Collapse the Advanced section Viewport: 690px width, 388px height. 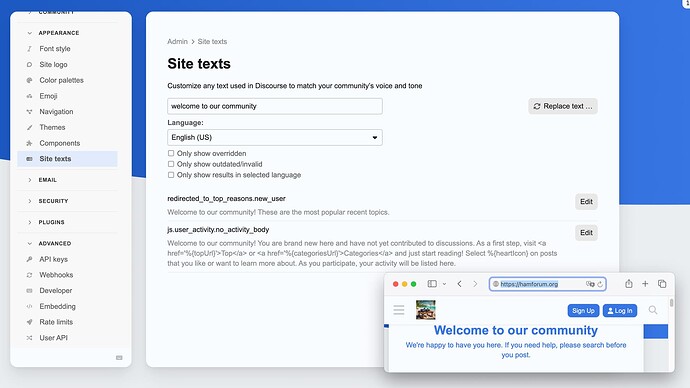[29, 243]
